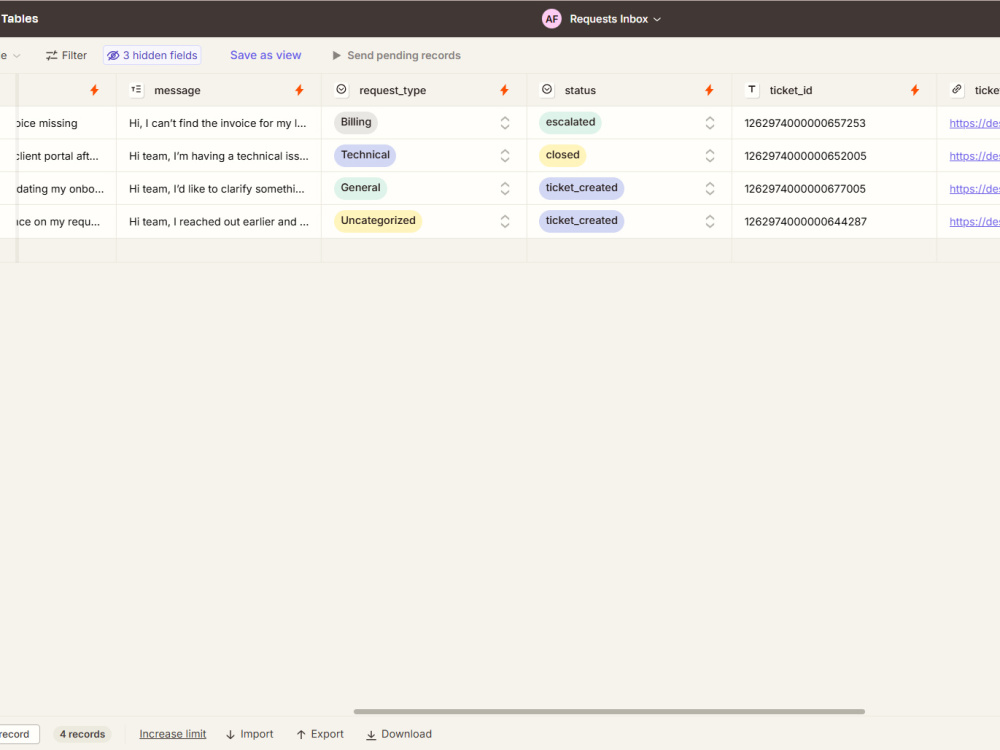Click long-text type icon beside message header
Screen dimensions: 1000x750
point(136,90)
